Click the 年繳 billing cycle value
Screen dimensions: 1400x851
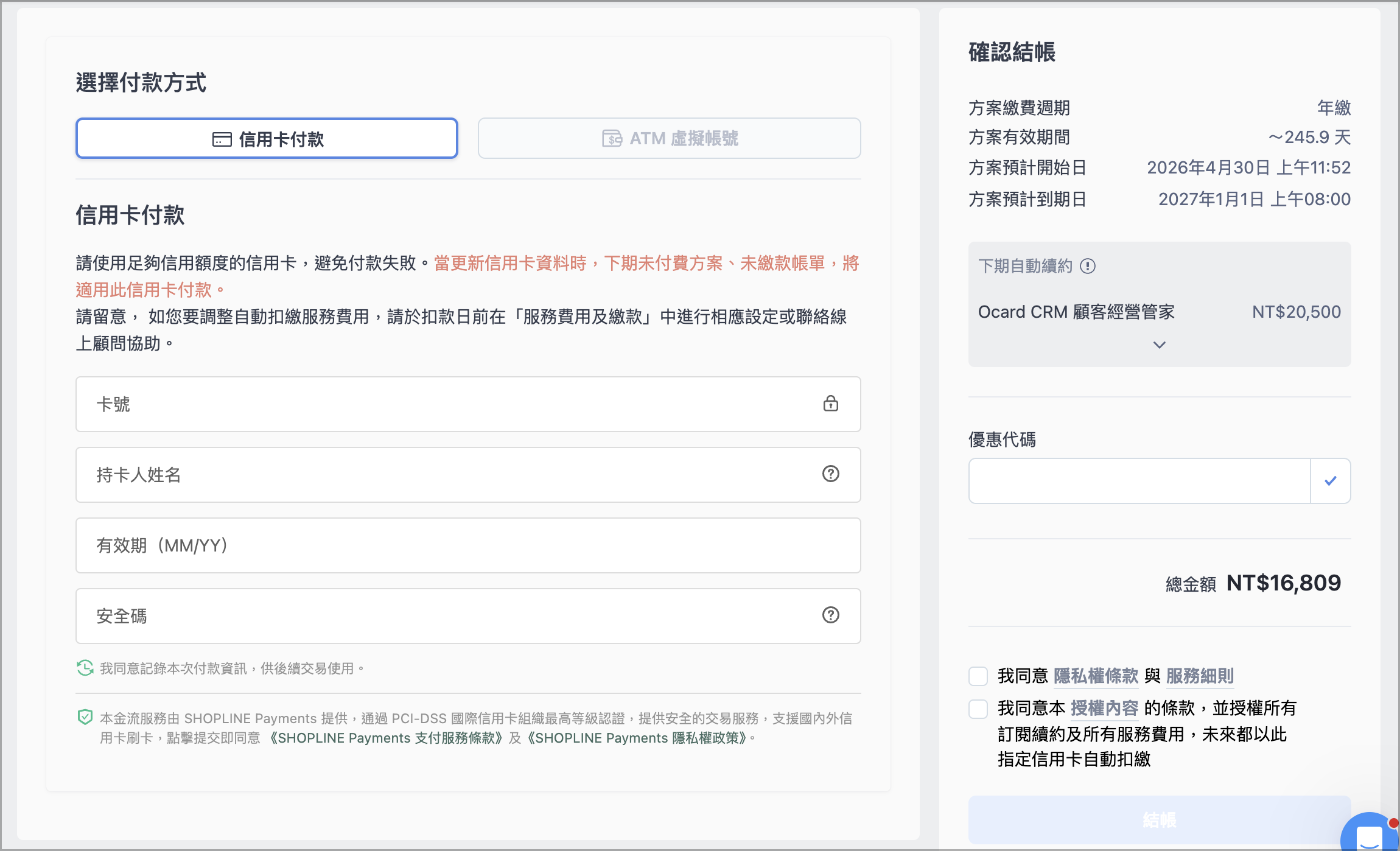tap(1334, 108)
